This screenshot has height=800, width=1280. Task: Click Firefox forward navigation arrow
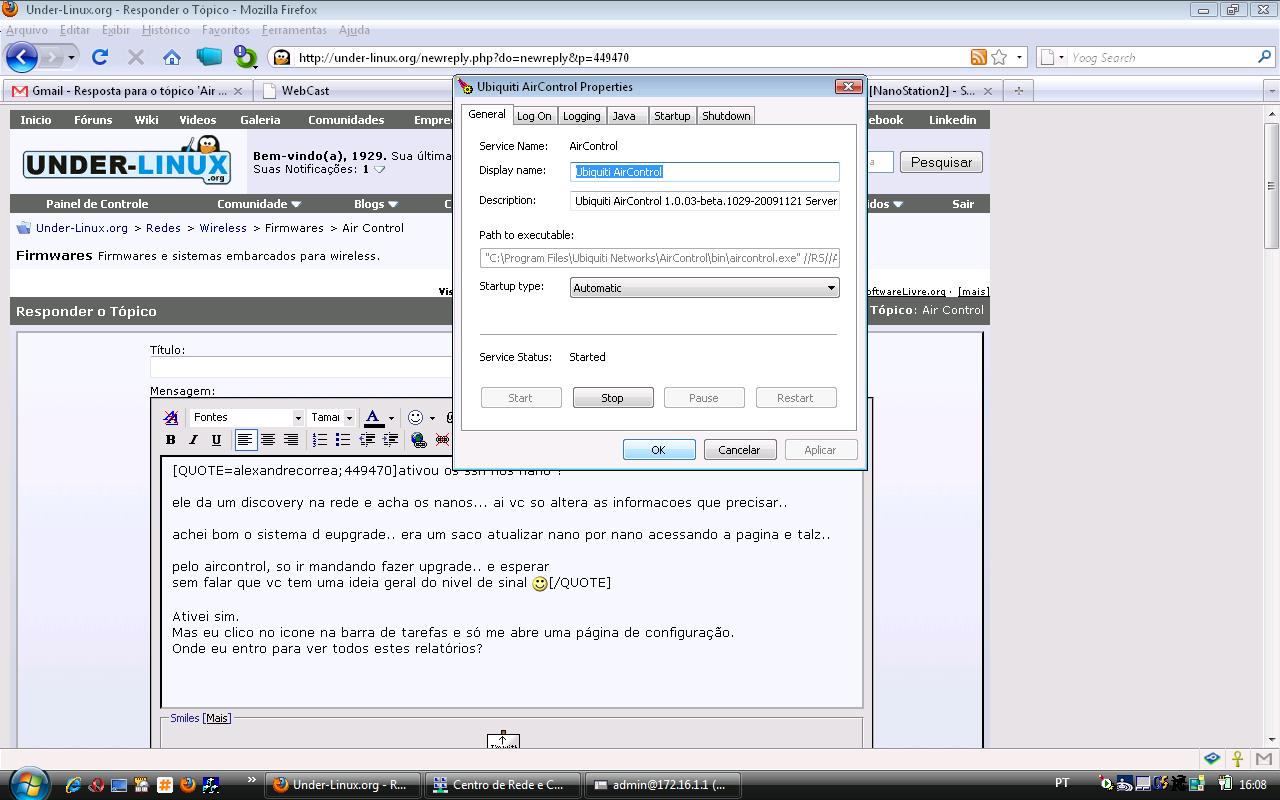52,57
